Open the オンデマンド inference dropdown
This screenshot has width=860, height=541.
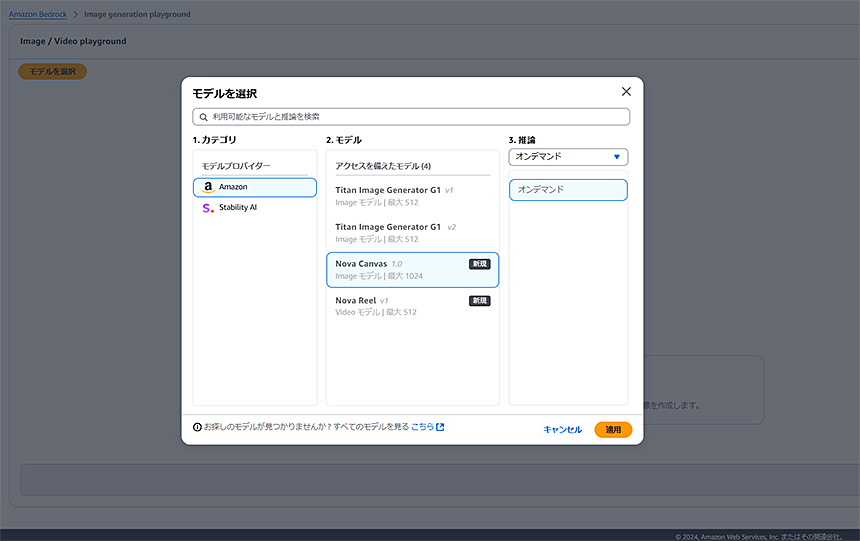tap(568, 157)
